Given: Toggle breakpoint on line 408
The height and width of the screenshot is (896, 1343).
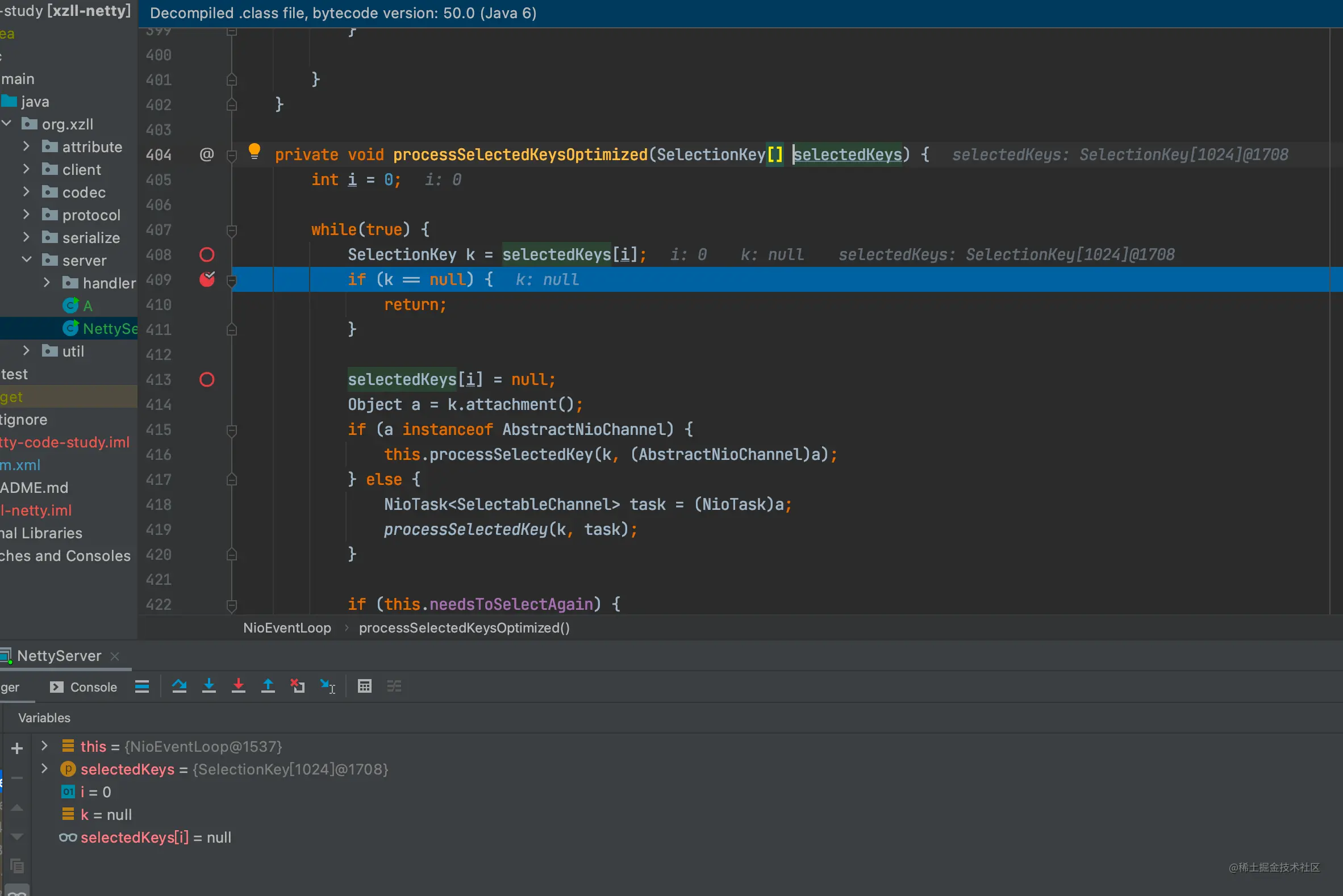Looking at the screenshot, I should coord(207,254).
